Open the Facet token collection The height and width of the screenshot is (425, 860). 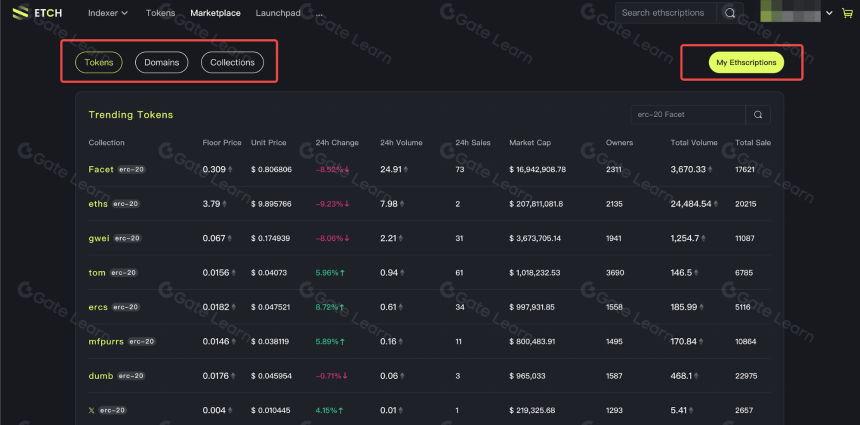[x=101, y=169]
